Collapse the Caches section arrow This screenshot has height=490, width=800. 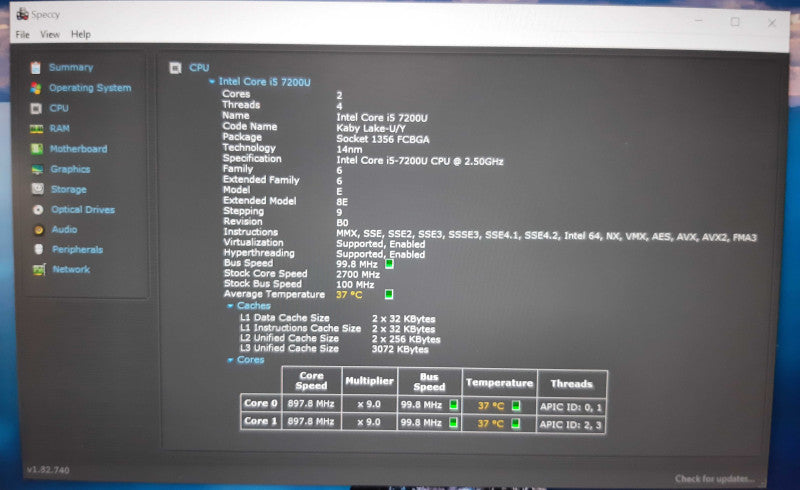[230, 306]
